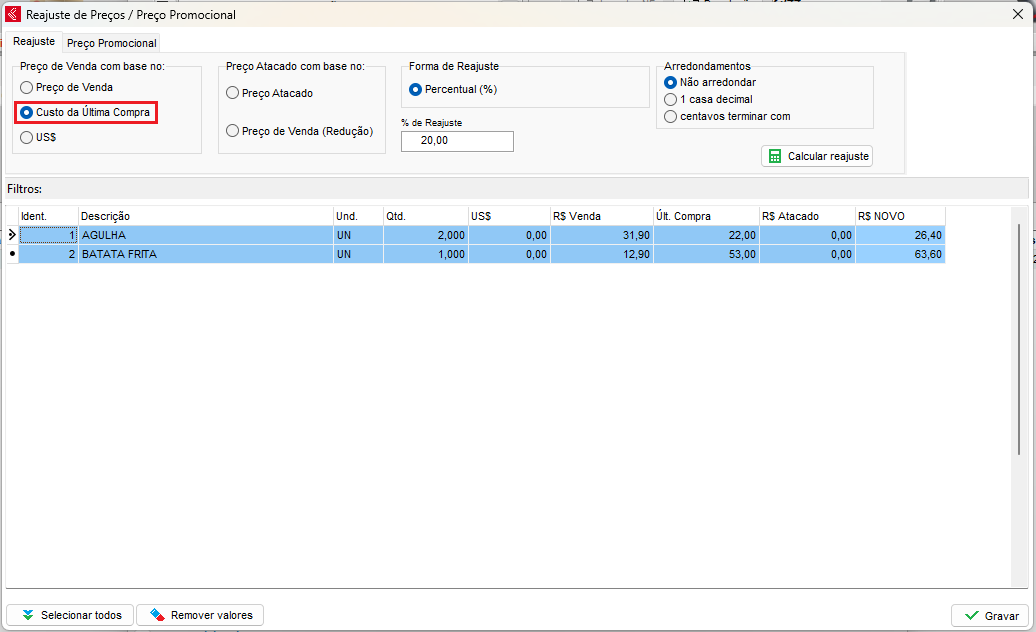Click the row indicator arrow beside AGULHA
Screen dimensions: 1036x632
pyautogui.click(x=12, y=235)
